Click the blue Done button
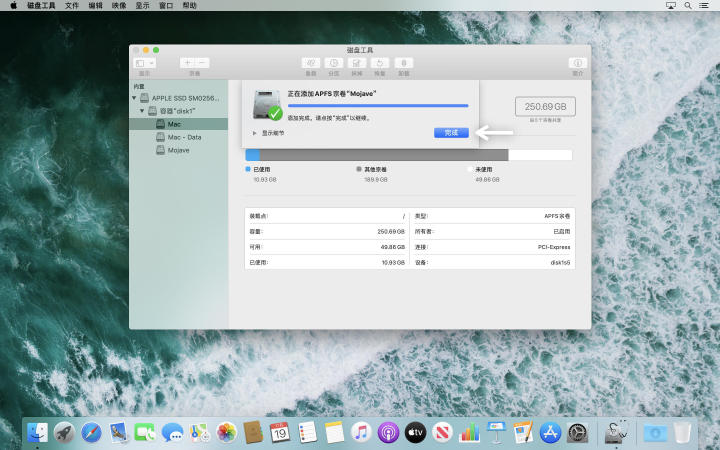The image size is (720, 450). (451, 133)
